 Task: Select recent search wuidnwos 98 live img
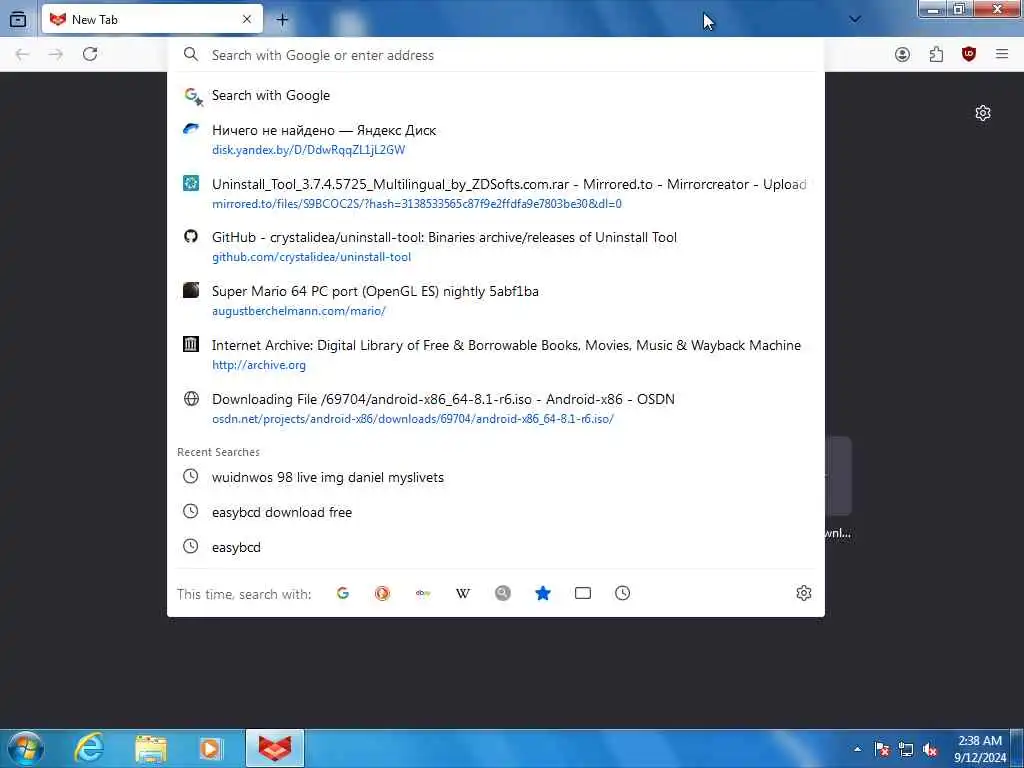496,477
